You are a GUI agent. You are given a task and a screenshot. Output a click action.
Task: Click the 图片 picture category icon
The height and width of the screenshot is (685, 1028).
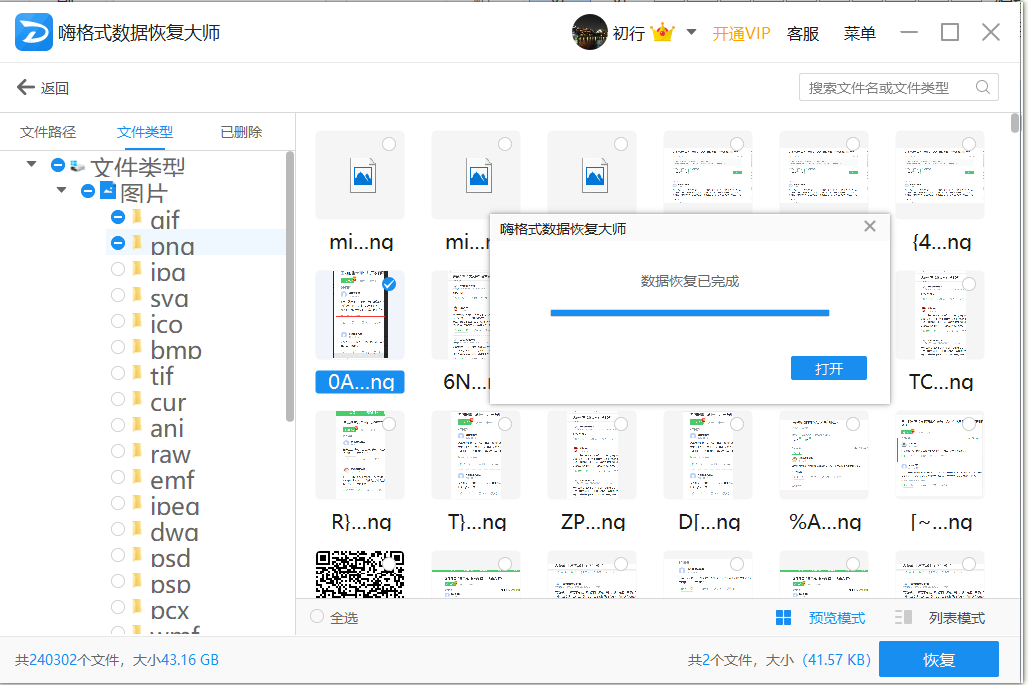click(x=108, y=190)
